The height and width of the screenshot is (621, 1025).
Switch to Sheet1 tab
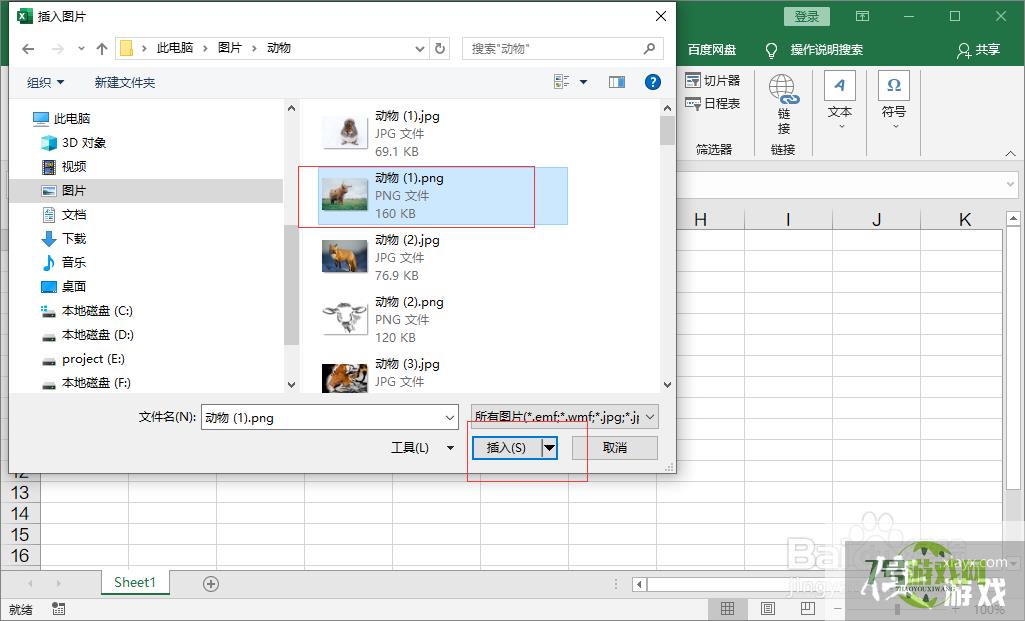click(x=135, y=582)
